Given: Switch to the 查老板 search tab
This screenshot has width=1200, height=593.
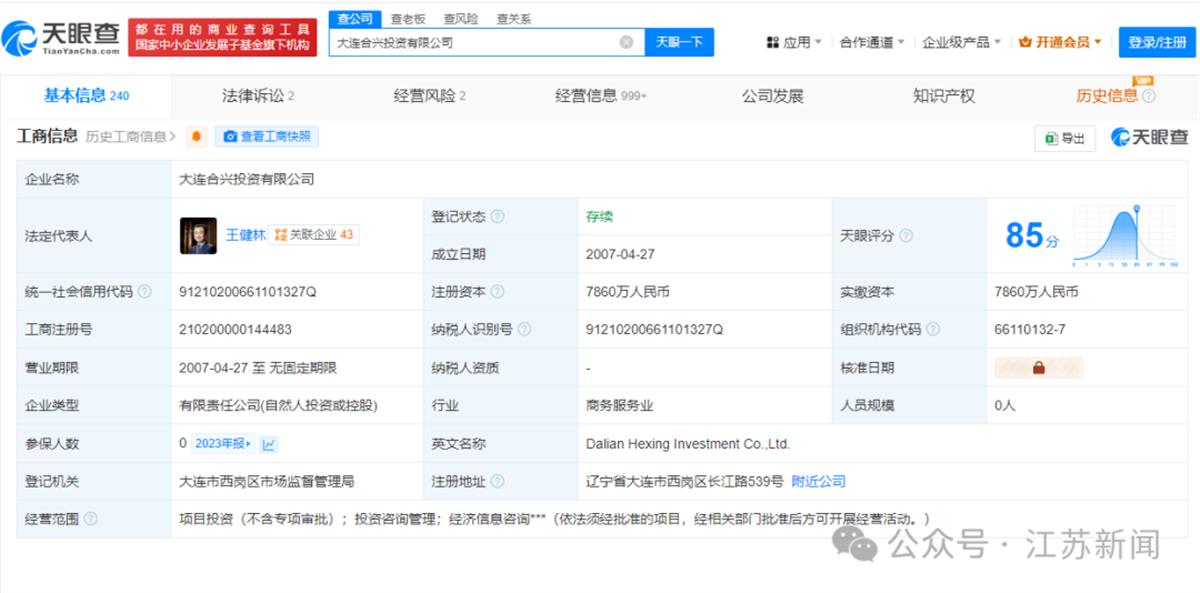Looking at the screenshot, I should coord(406,17).
